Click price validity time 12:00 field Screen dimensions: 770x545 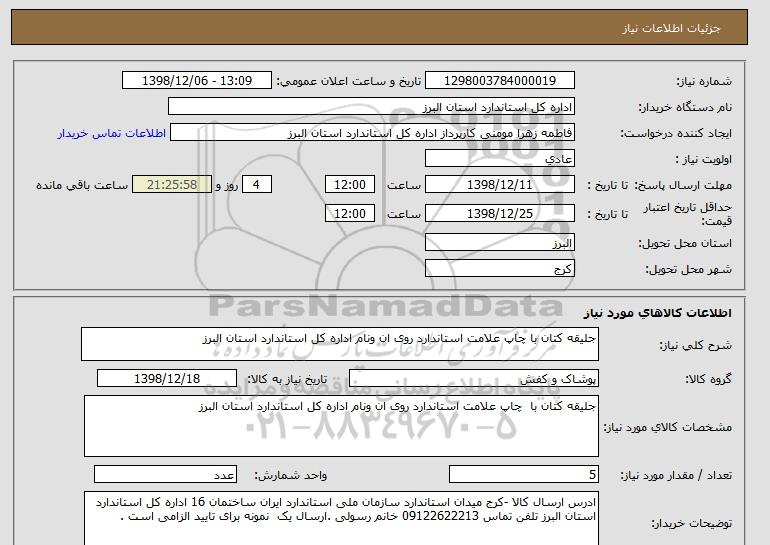(350, 214)
